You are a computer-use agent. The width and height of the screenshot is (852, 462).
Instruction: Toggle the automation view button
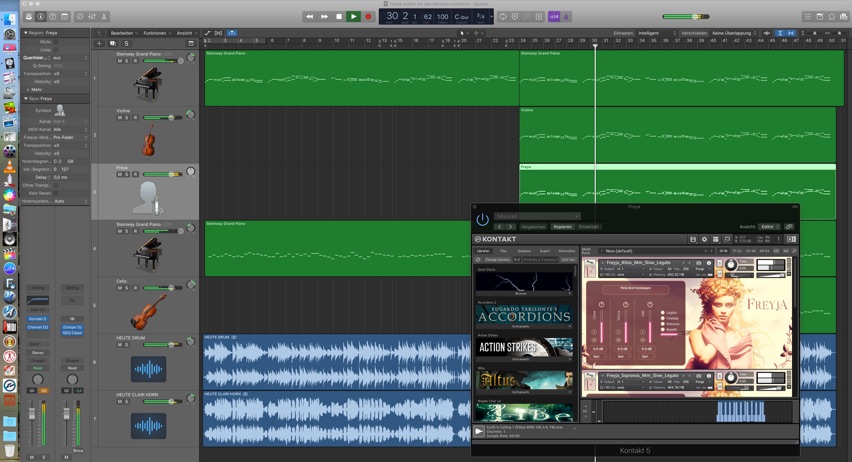tap(207, 33)
